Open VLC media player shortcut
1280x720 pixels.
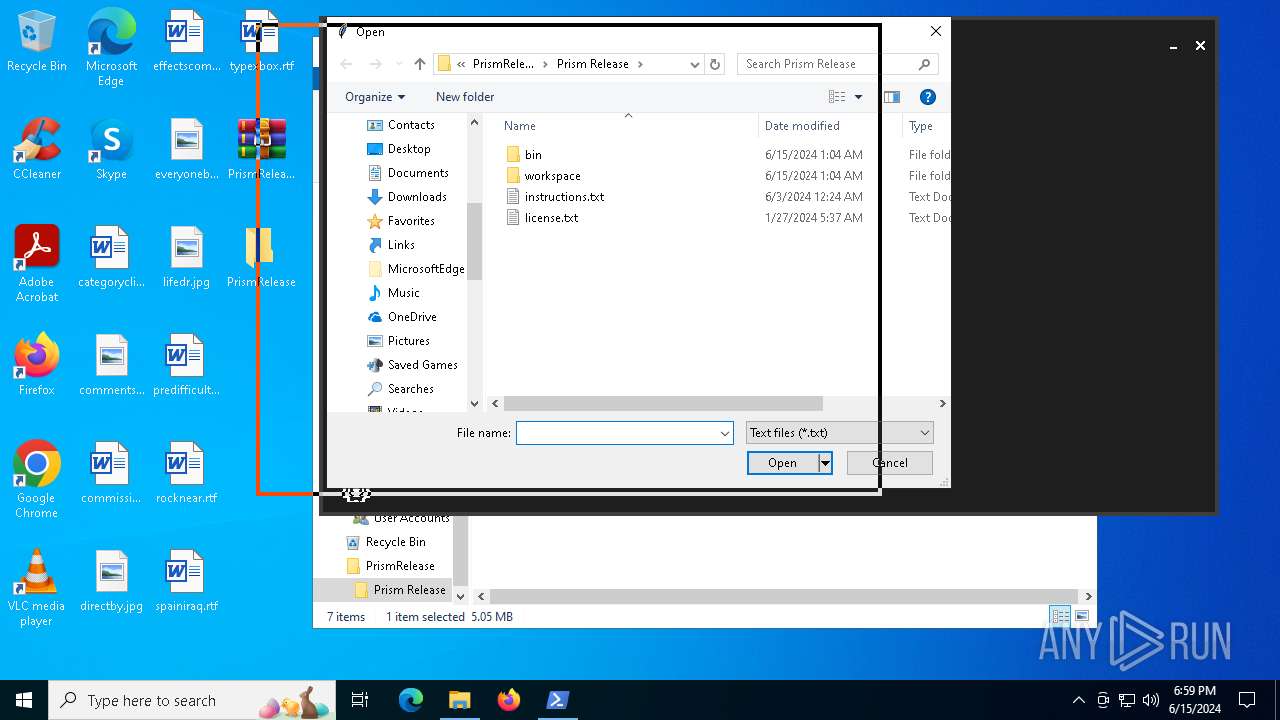[37, 588]
